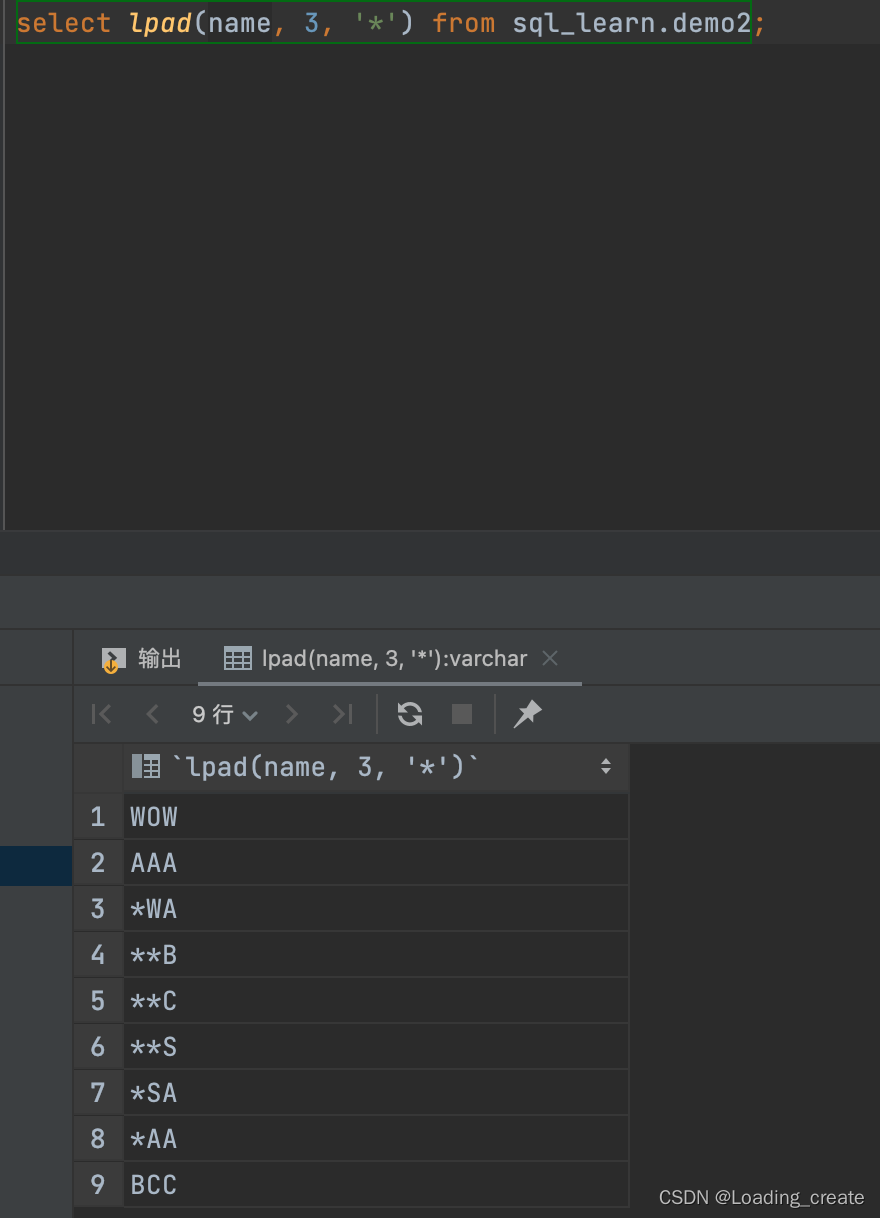Switch to the 输出 tab
Image resolution: width=880 pixels, height=1218 pixels.
pyautogui.click(x=142, y=658)
